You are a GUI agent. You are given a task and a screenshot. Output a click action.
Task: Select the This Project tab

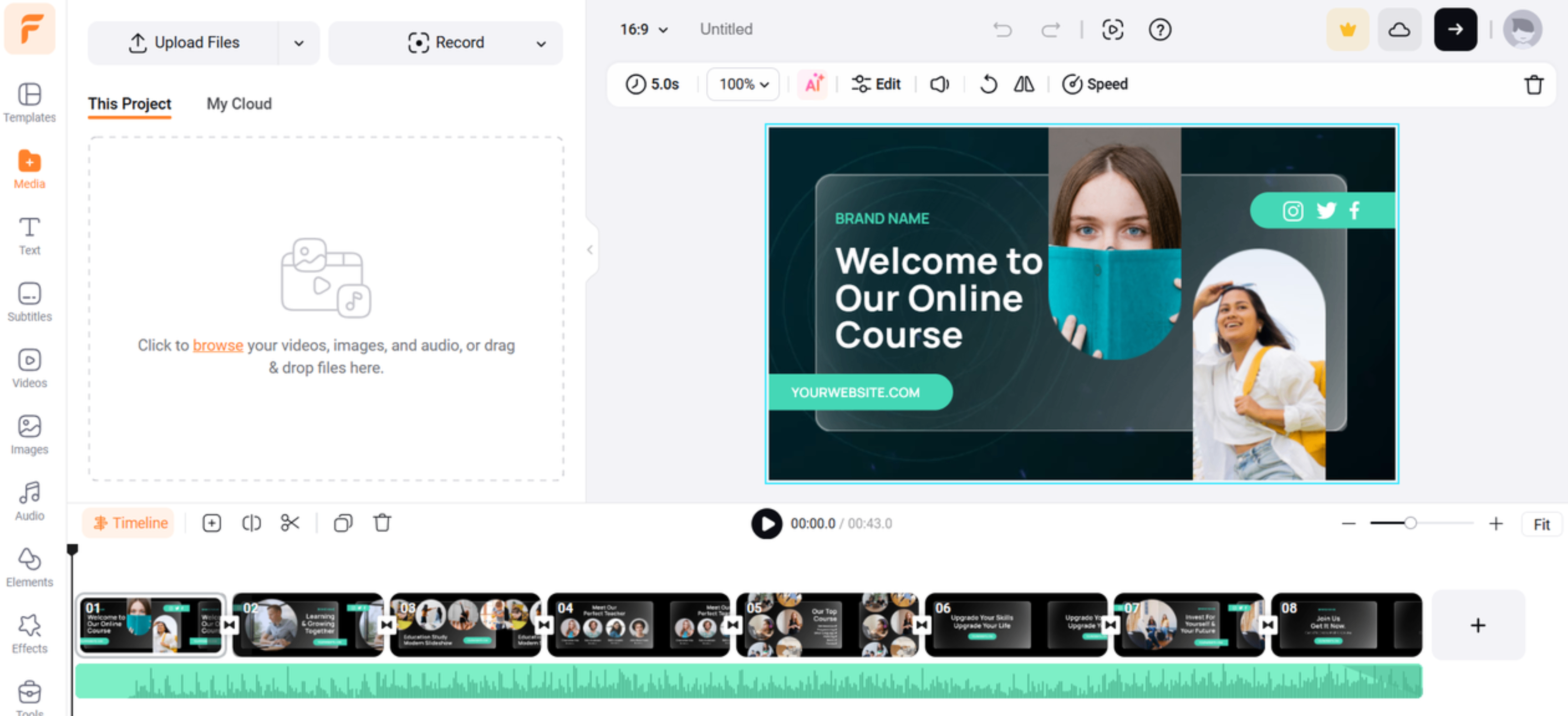(129, 104)
